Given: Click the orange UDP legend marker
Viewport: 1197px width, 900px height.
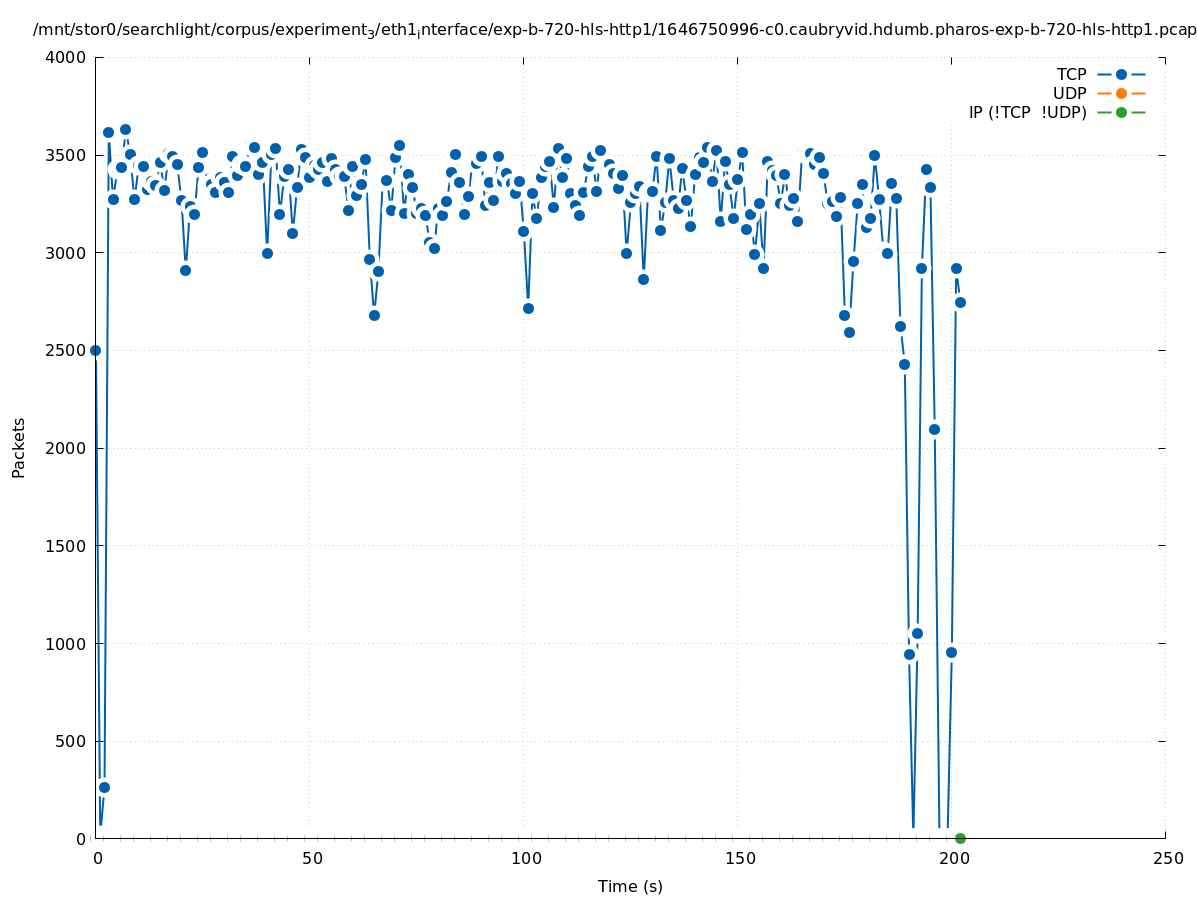Looking at the screenshot, I should (1121, 94).
